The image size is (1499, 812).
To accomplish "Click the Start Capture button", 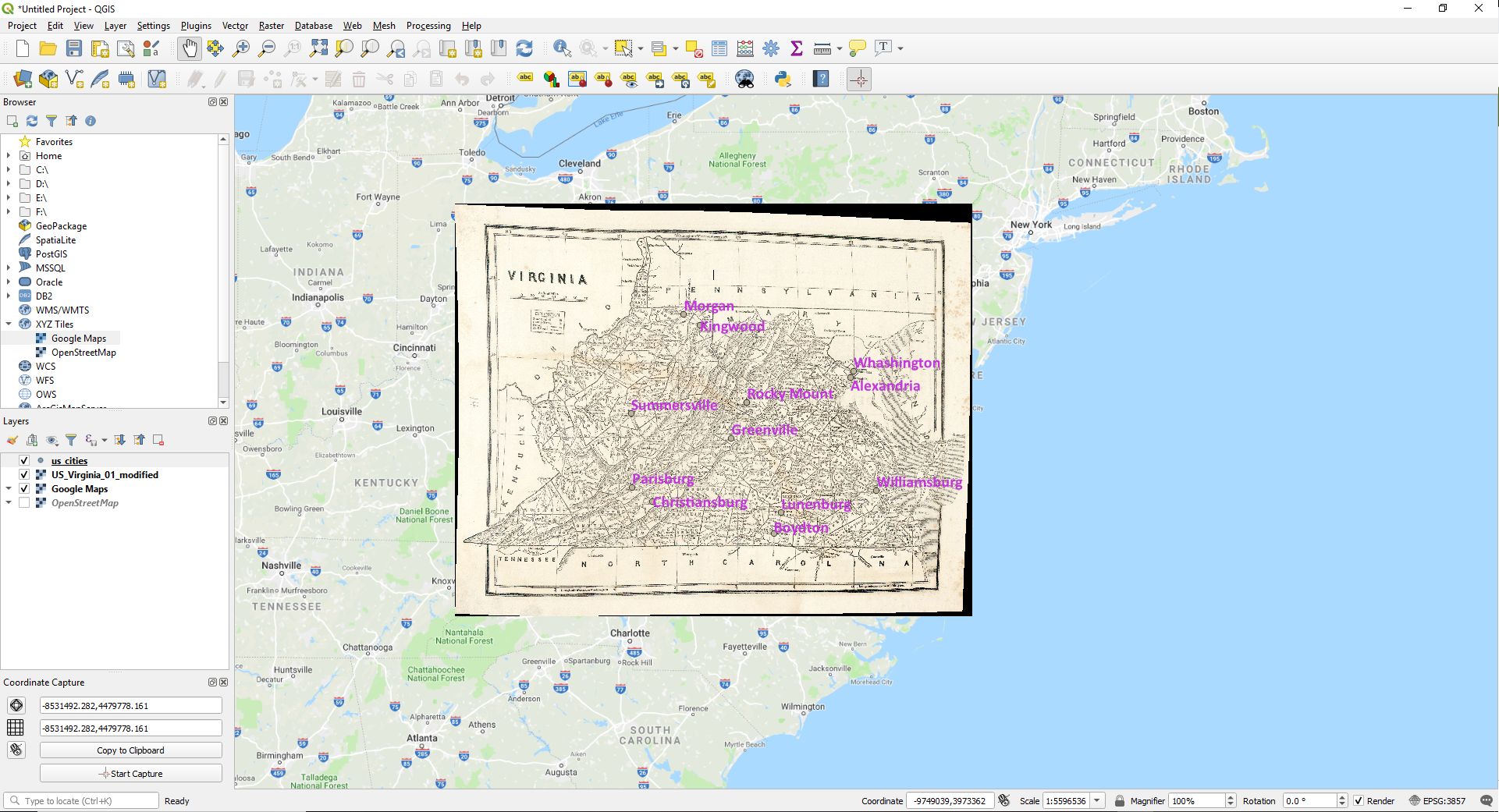I will point(131,774).
